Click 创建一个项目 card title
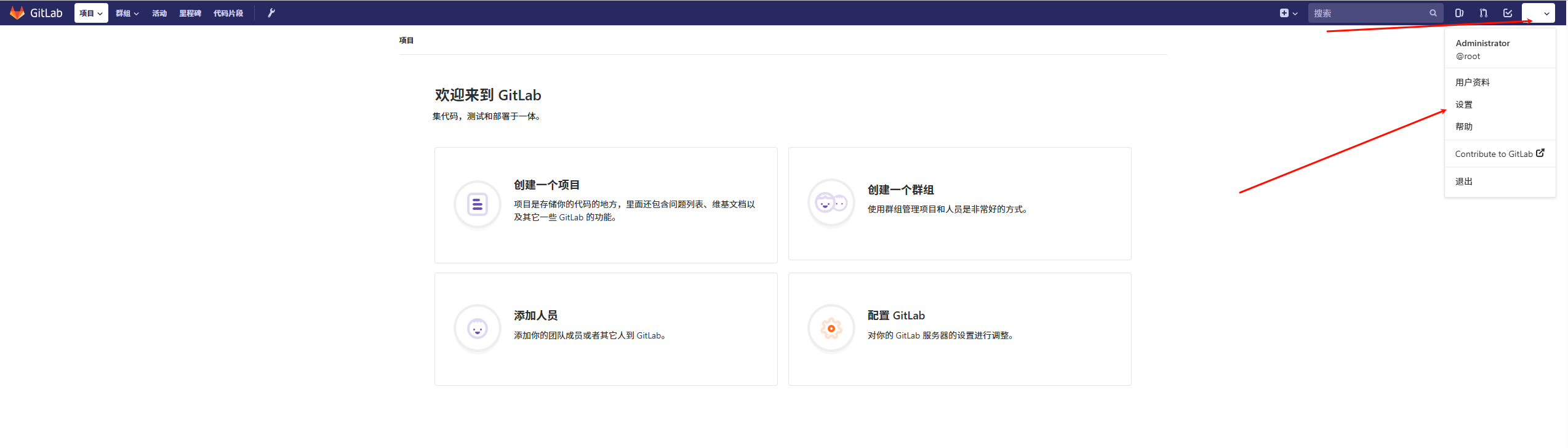 coord(546,185)
